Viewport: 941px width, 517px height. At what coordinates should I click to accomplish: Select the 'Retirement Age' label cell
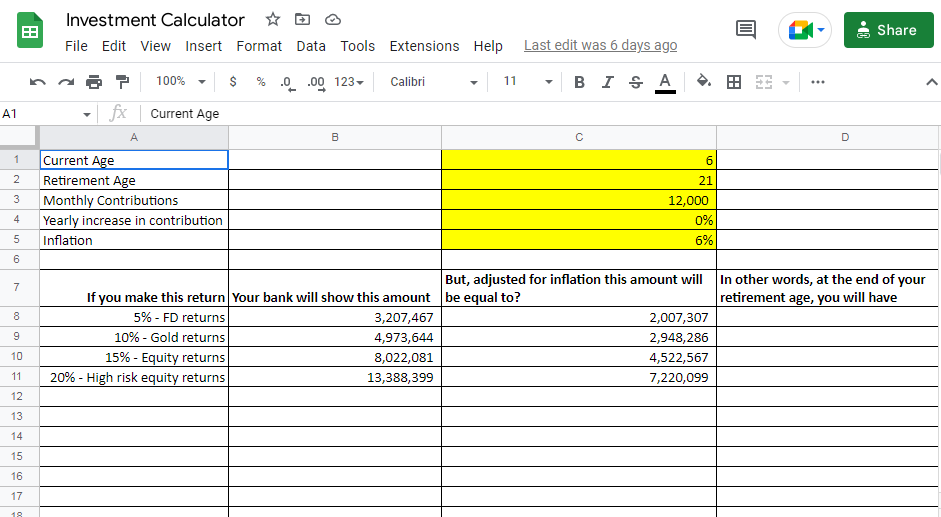coord(134,180)
